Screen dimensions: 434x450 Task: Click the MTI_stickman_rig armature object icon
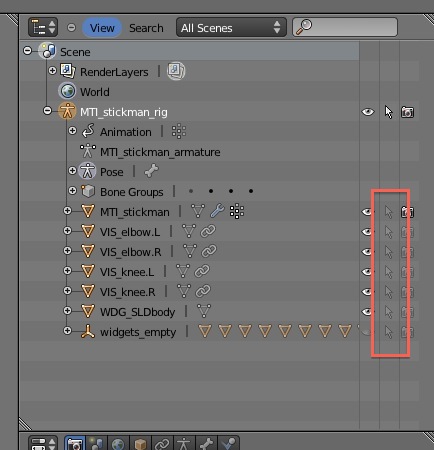tap(67, 111)
